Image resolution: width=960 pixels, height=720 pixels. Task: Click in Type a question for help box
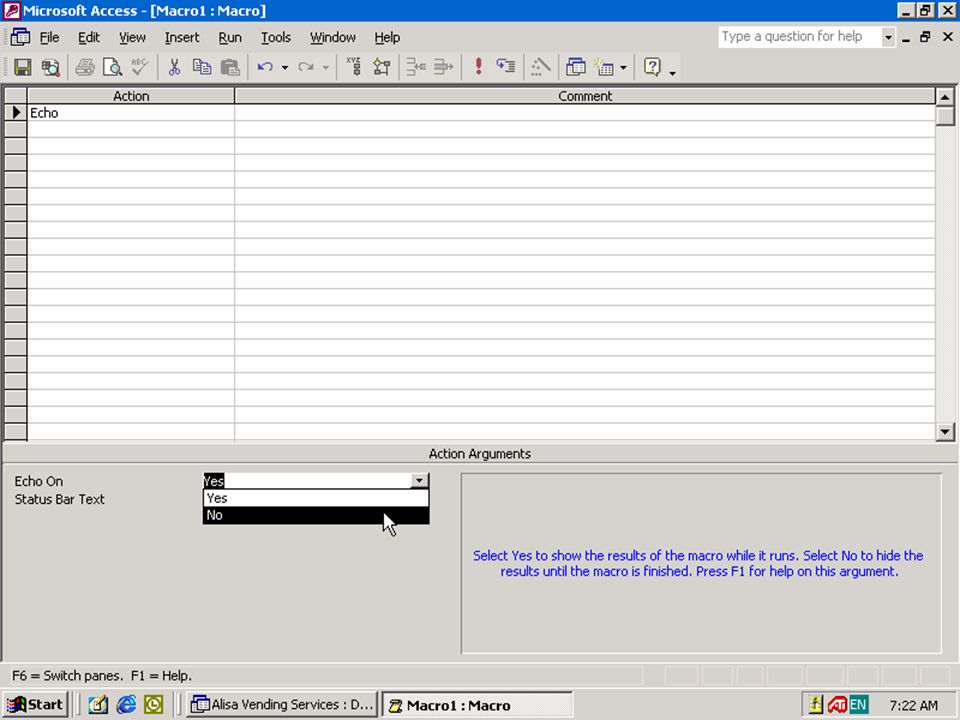coord(800,37)
